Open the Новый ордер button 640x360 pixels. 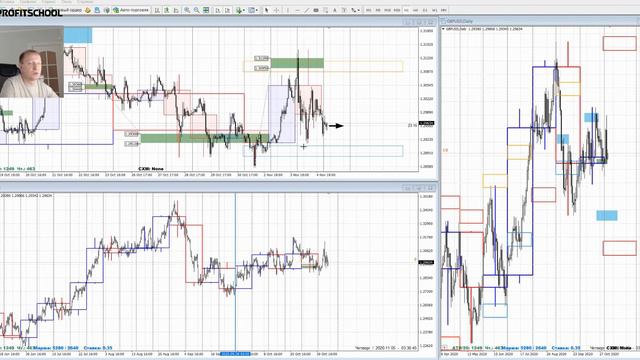72,10
